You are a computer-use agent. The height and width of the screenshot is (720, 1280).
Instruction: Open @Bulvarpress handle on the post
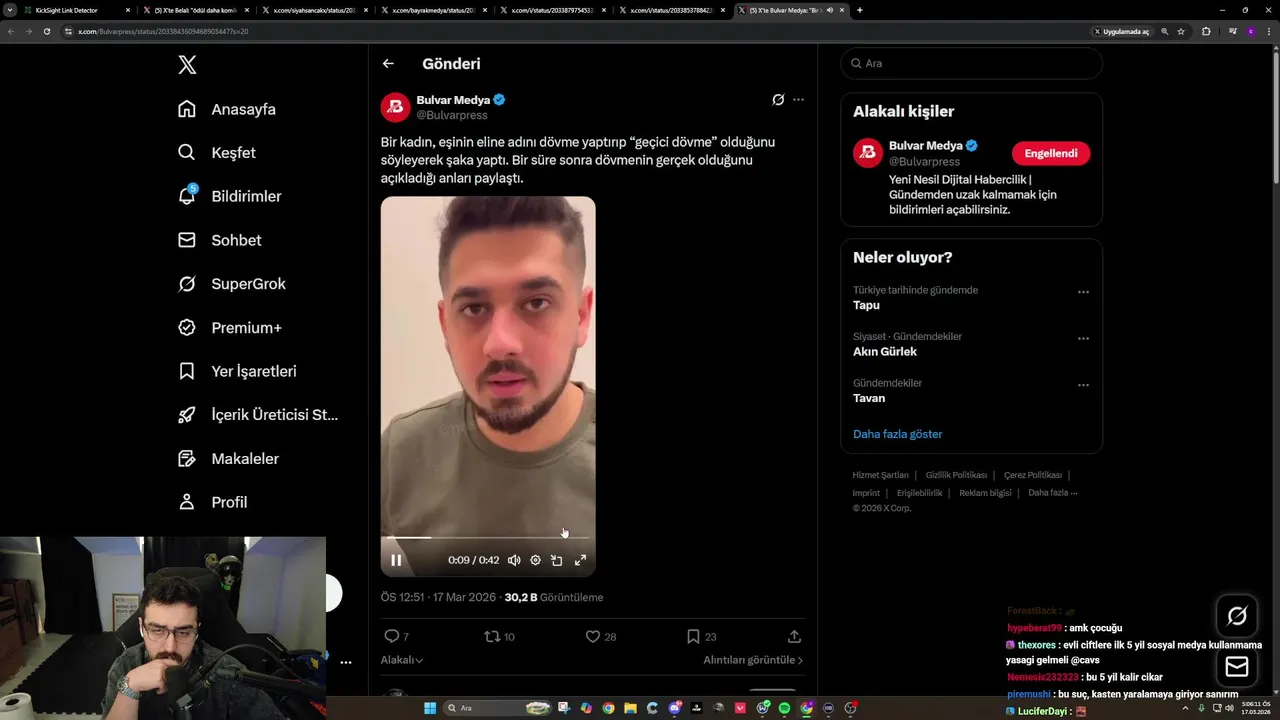[x=452, y=115]
